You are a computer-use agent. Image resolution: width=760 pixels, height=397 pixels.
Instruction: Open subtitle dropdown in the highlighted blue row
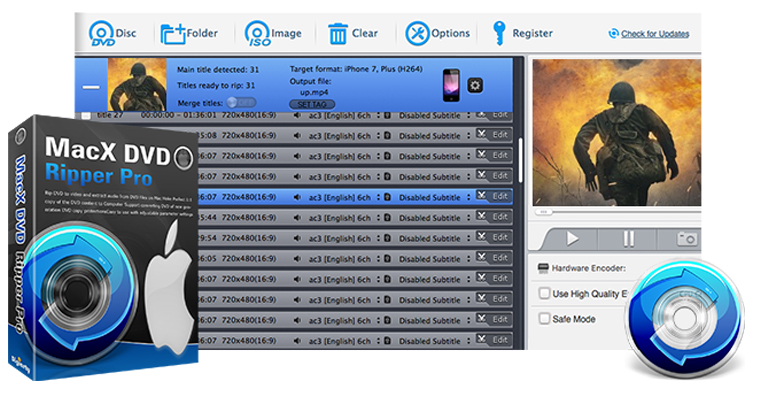(469, 197)
